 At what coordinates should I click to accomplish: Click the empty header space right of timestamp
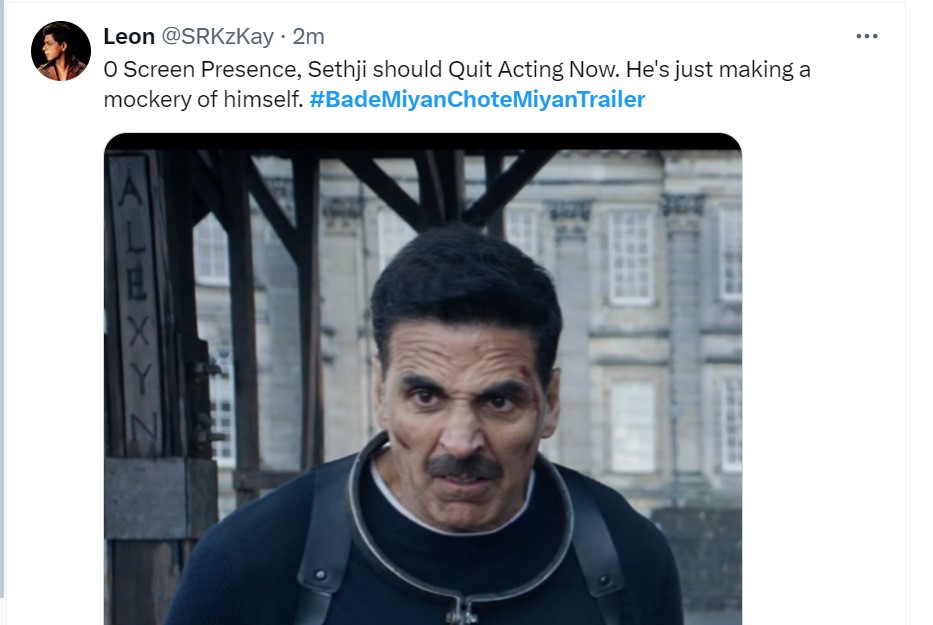[x=580, y=37]
